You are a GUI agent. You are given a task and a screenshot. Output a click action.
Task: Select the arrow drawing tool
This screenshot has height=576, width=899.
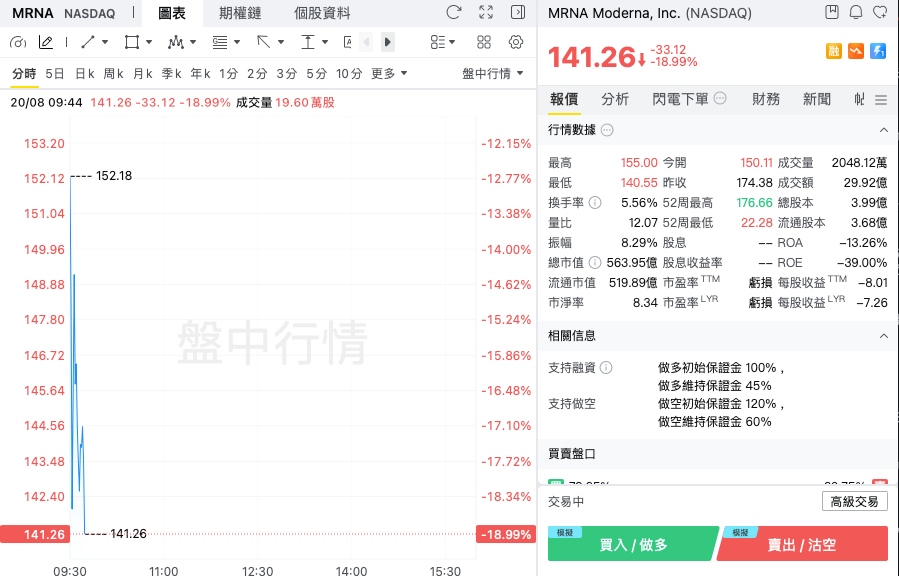pyautogui.click(x=263, y=42)
